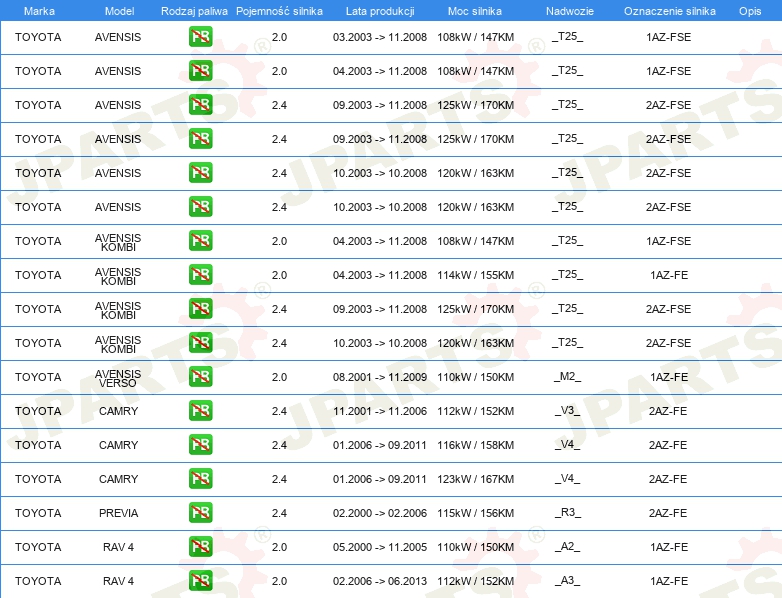
Task: Click fuel icon in AVENSIS KOMBI 125kW row
Action: [200, 308]
